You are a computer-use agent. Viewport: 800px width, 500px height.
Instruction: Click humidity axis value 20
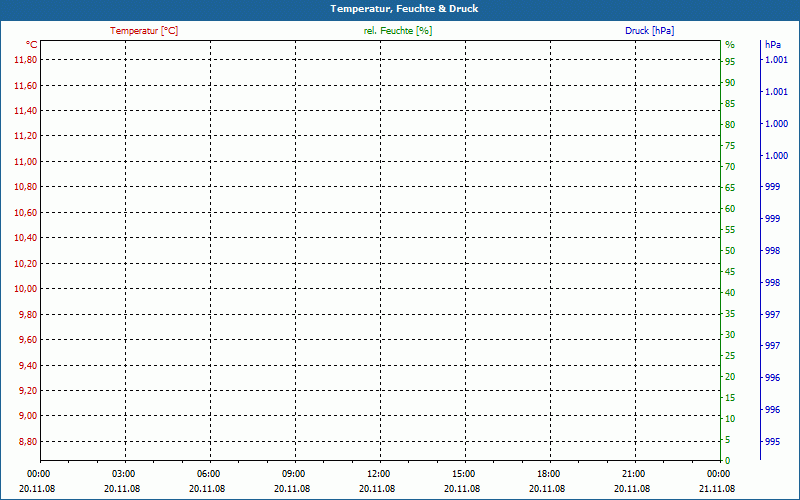pyautogui.click(x=730, y=377)
